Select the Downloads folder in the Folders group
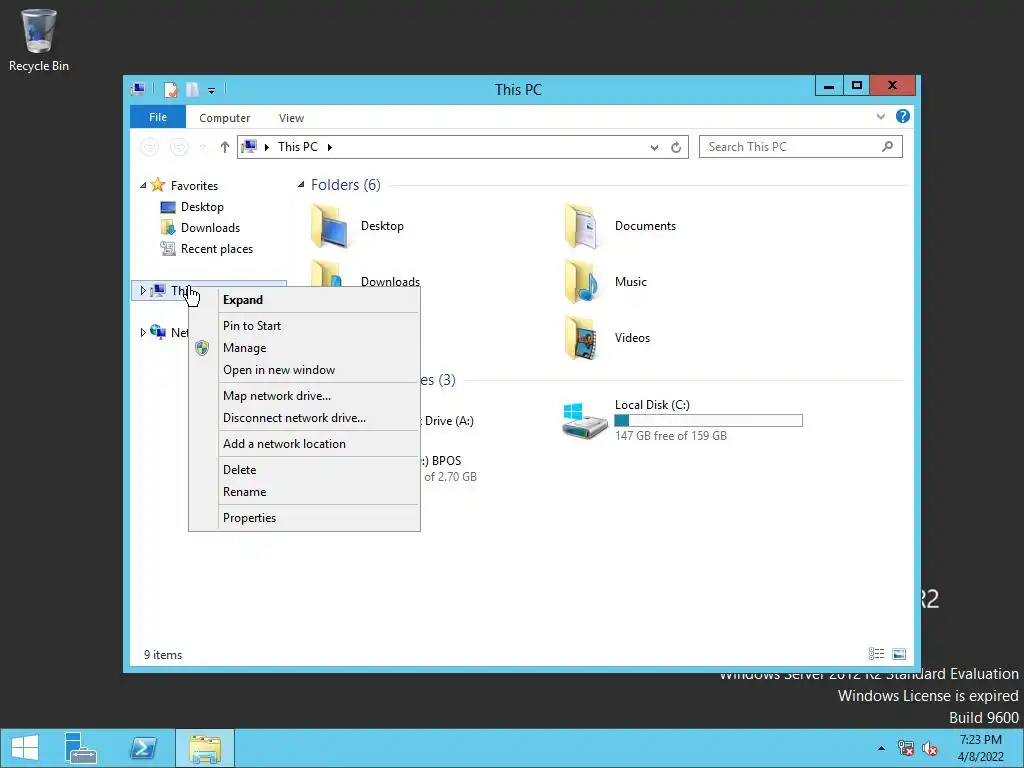 click(x=390, y=281)
